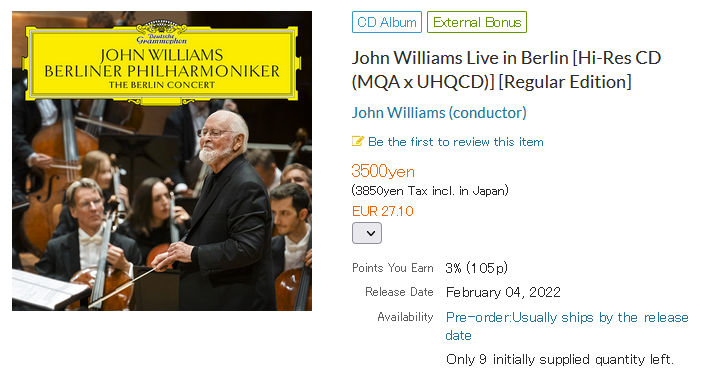Click the February 04, 2022 release date
The height and width of the screenshot is (373, 705).
pyautogui.click(x=503, y=293)
